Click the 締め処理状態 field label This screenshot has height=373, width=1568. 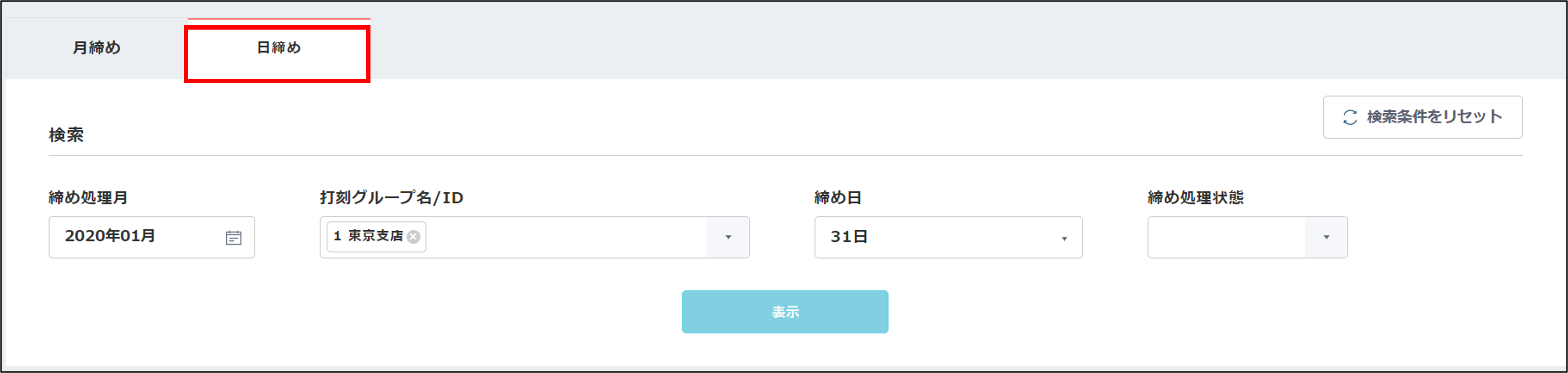click(x=1195, y=198)
